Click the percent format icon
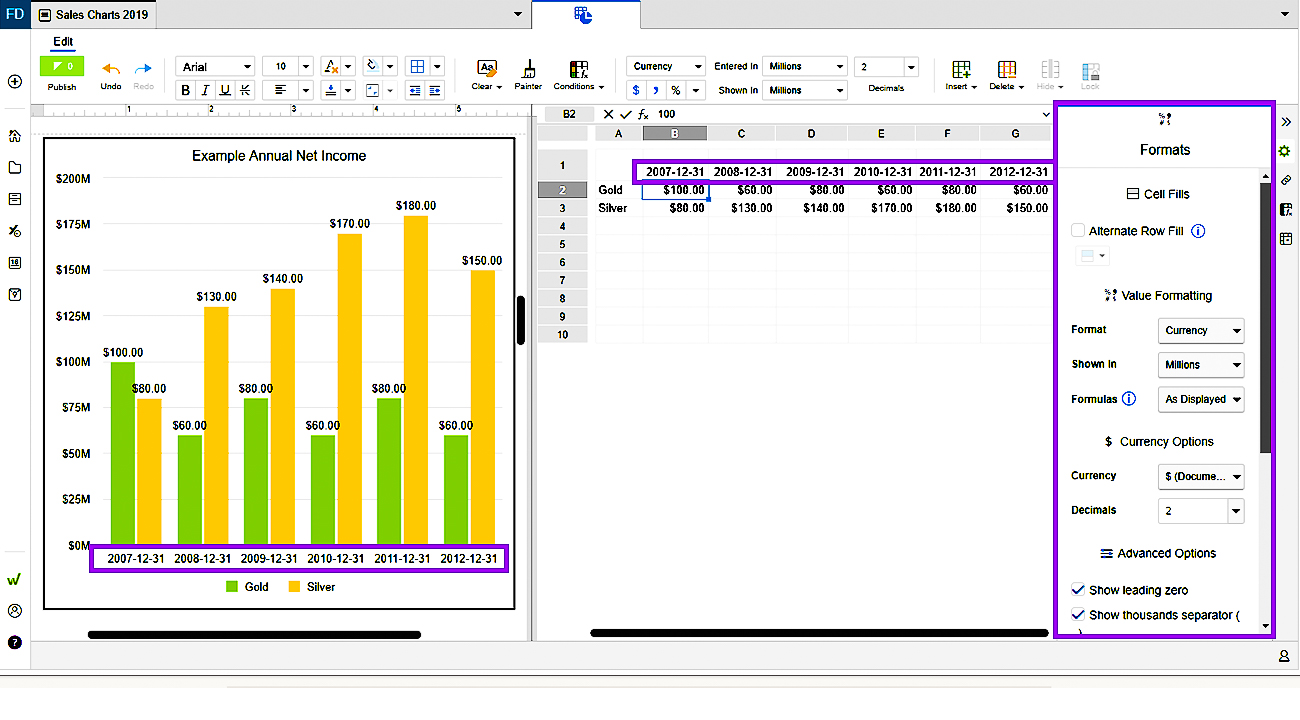Image resolution: width=1300 pixels, height=720 pixels. tap(676, 90)
